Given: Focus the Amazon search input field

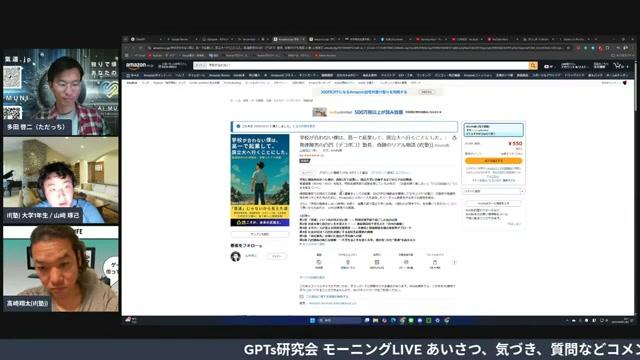Looking at the screenshot, I should [x=368, y=65].
